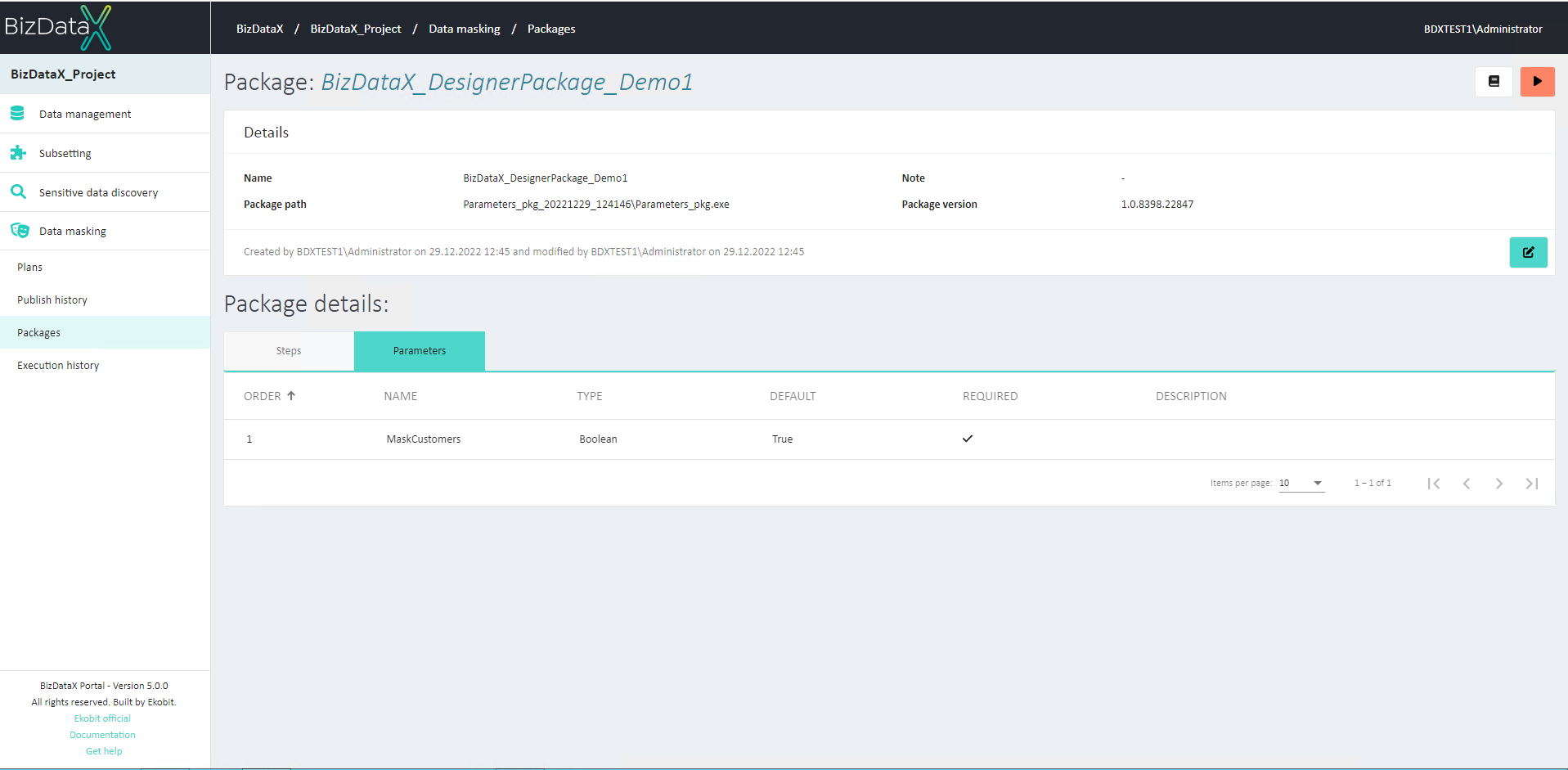Screen dimensions: 1568x770
Task: Click the Data management database icon
Action: click(17, 113)
